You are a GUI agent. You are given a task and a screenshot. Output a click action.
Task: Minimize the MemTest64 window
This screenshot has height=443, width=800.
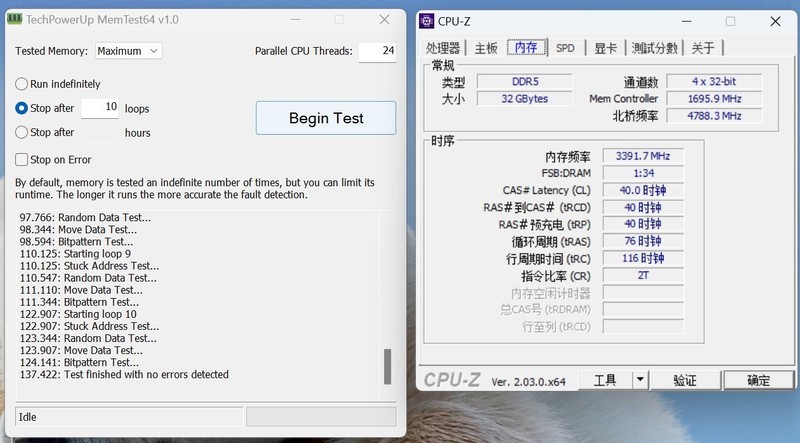click(x=295, y=19)
